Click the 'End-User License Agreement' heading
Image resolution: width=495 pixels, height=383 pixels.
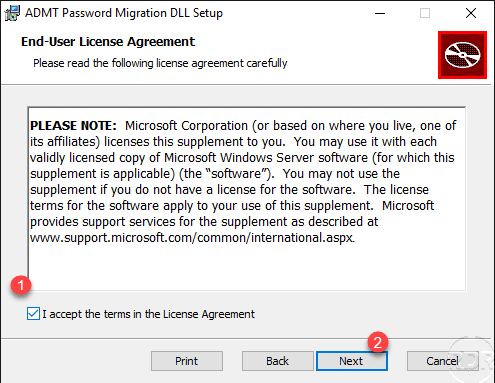[x=108, y=42]
